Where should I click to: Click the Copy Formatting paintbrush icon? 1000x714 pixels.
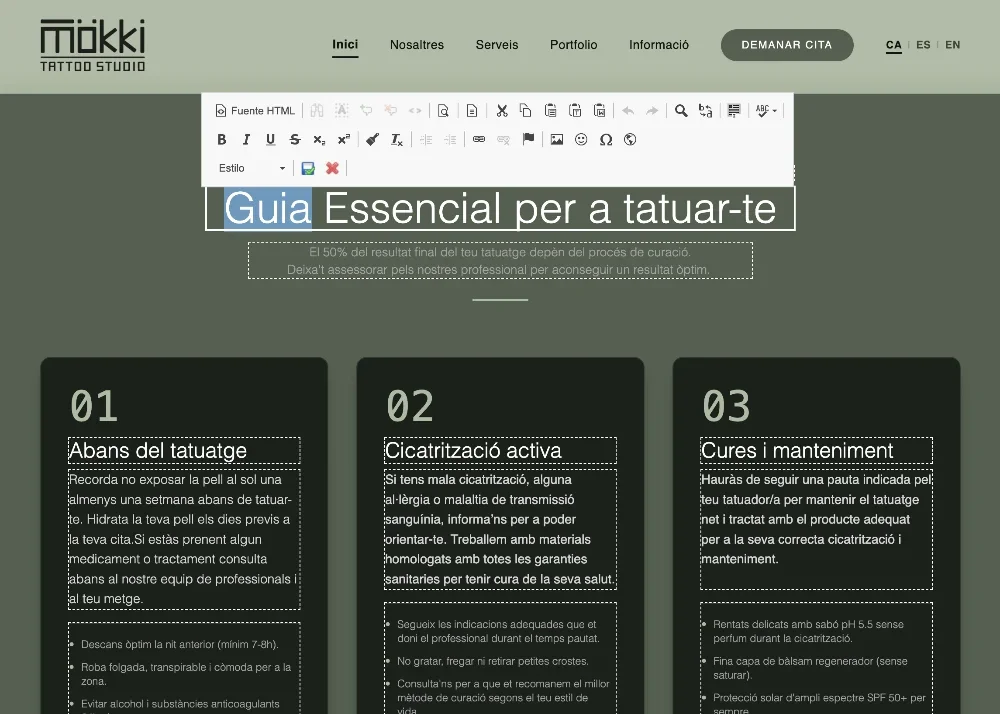pyautogui.click(x=372, y=140)
